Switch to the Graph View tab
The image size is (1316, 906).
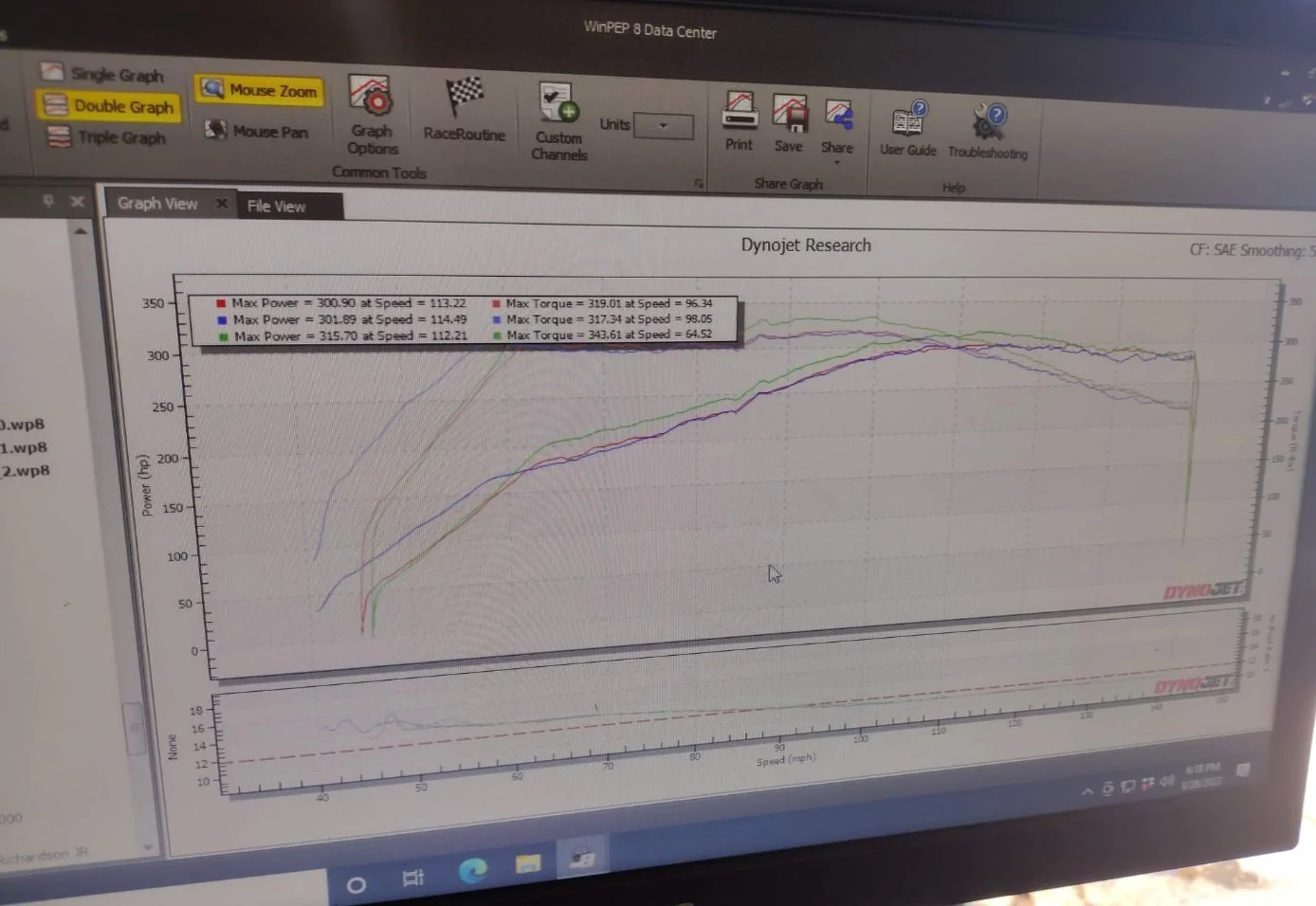coord(157,203)
